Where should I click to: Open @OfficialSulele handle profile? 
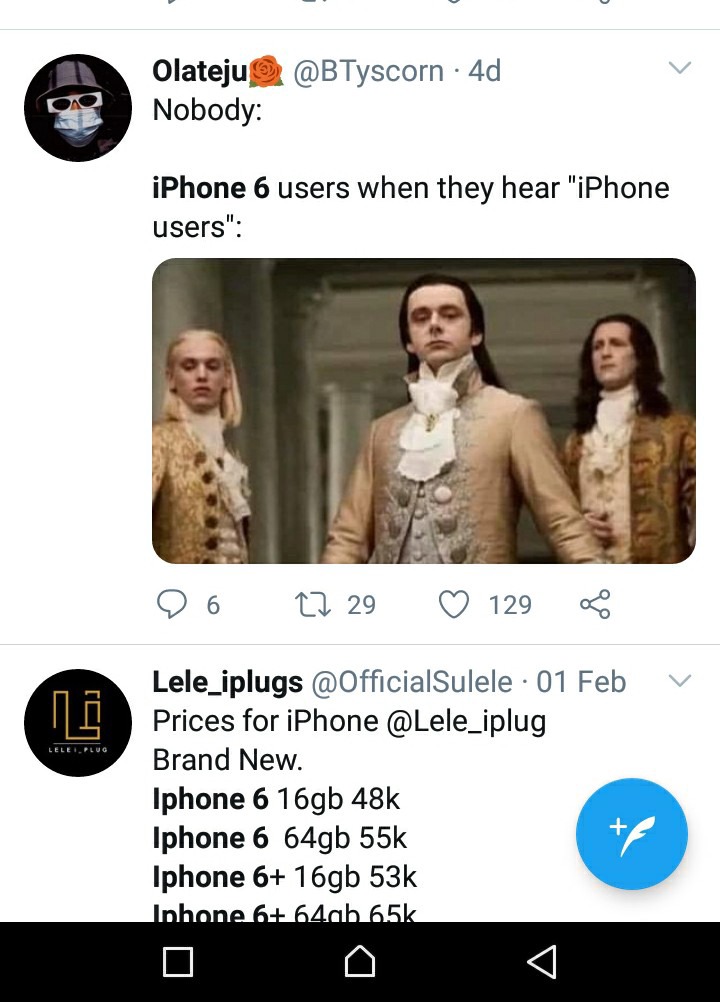click(x=411, y=682)
